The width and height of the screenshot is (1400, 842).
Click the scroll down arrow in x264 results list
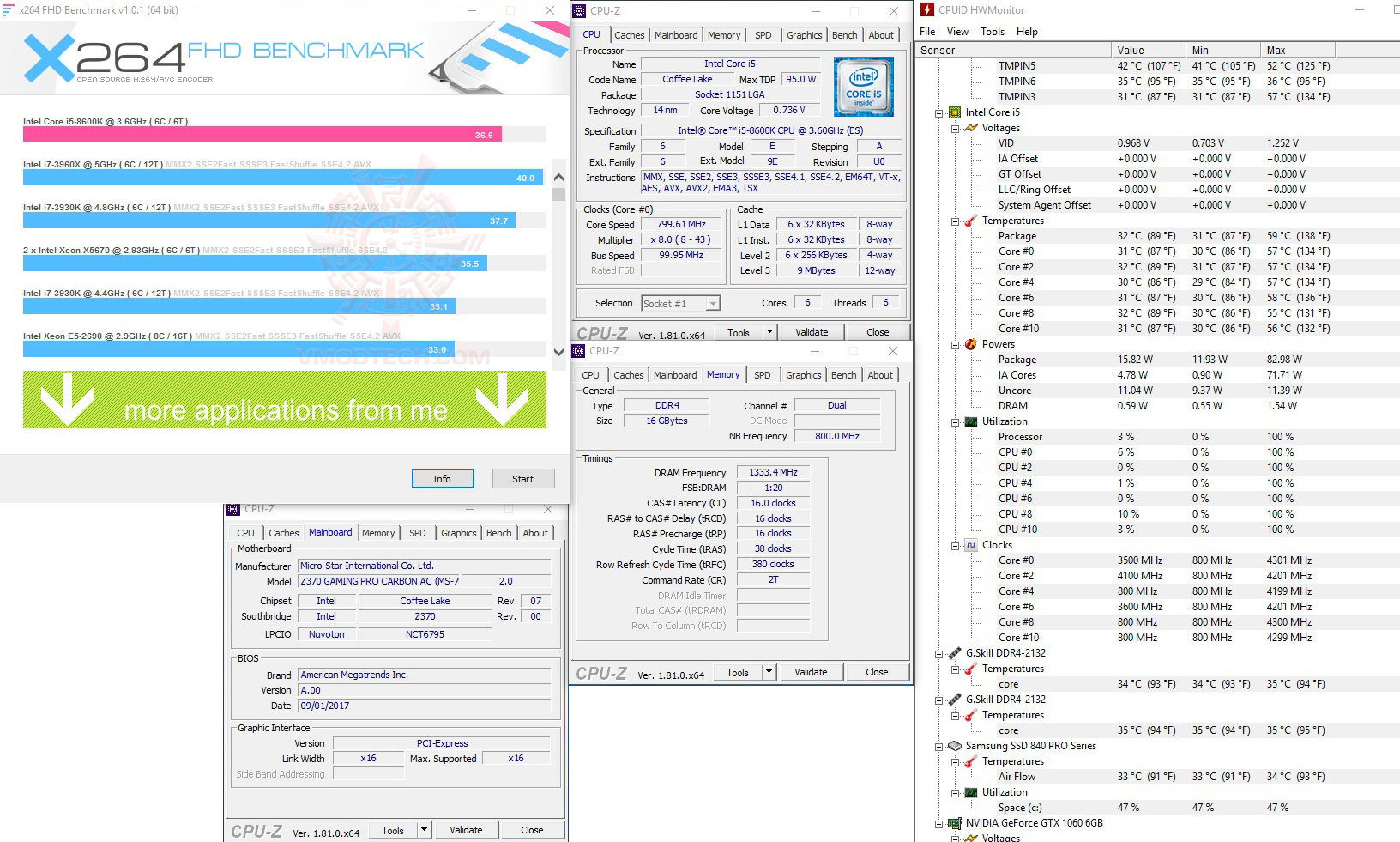pos(558,350)
